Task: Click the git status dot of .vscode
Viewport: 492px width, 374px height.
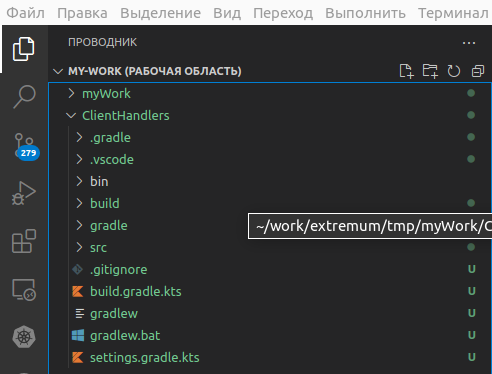Action: [471, 159]
